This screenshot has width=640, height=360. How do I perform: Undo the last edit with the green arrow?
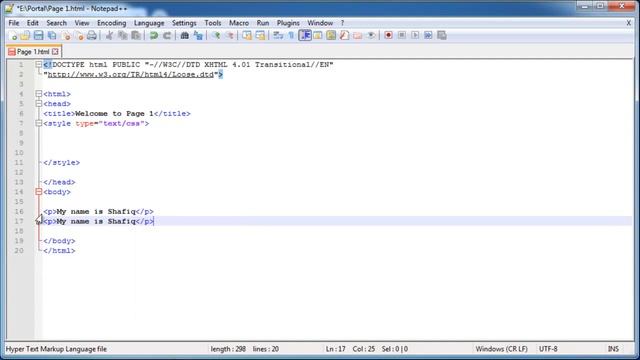[x=154, y=36]
